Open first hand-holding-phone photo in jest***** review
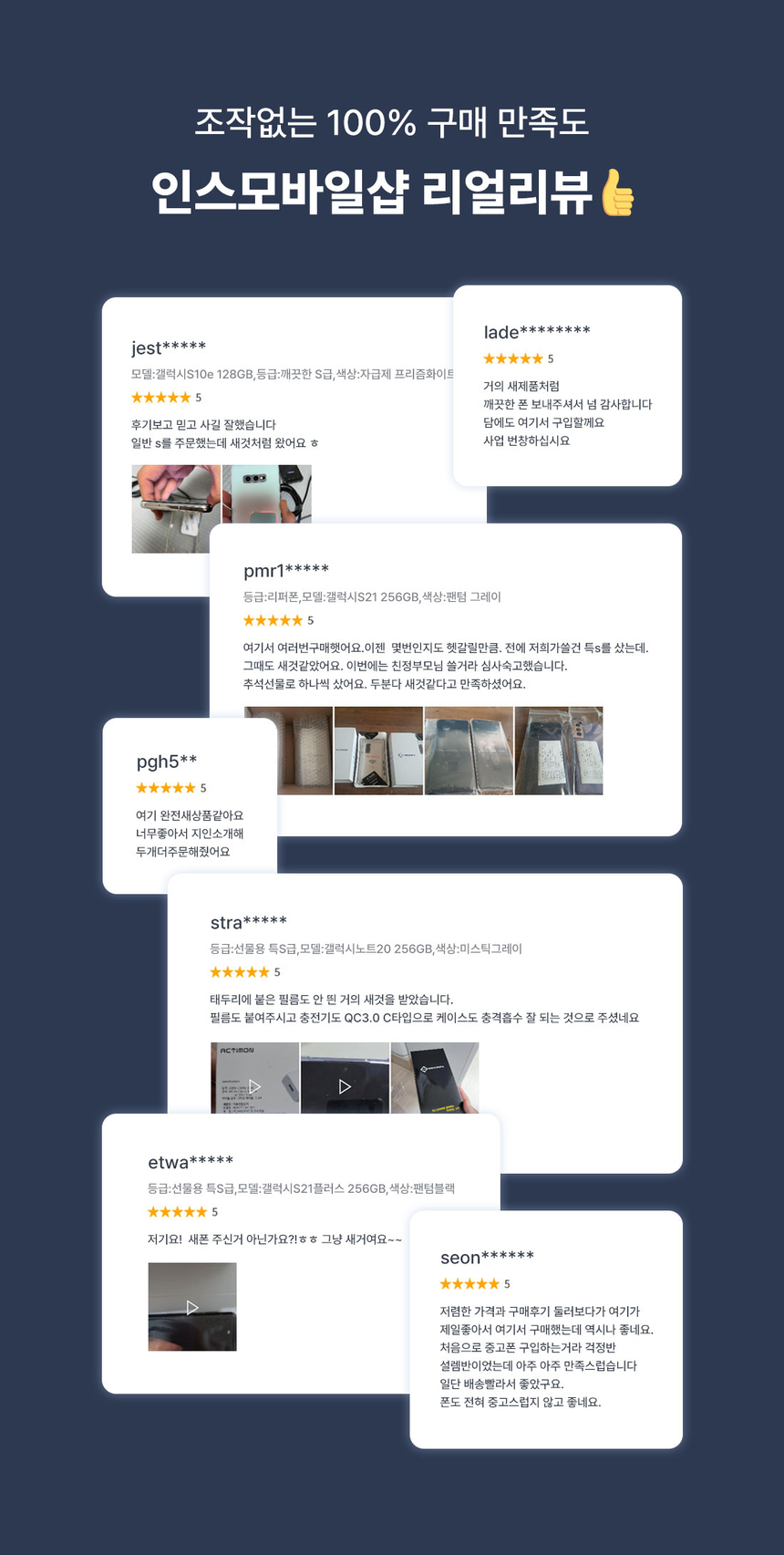 176,509
